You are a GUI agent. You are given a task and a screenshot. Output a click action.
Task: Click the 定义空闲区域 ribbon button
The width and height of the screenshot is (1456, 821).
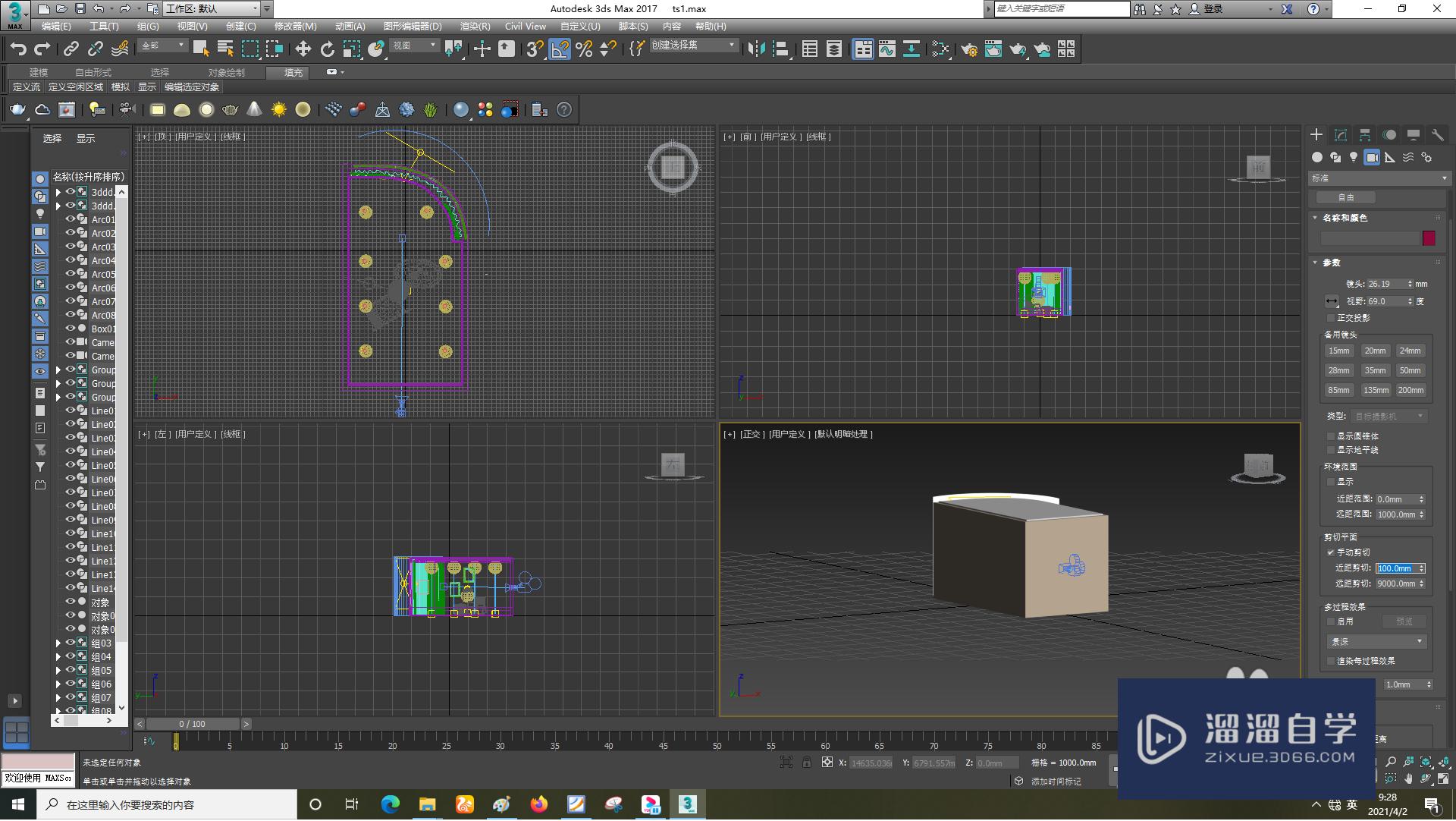[76, 87]
